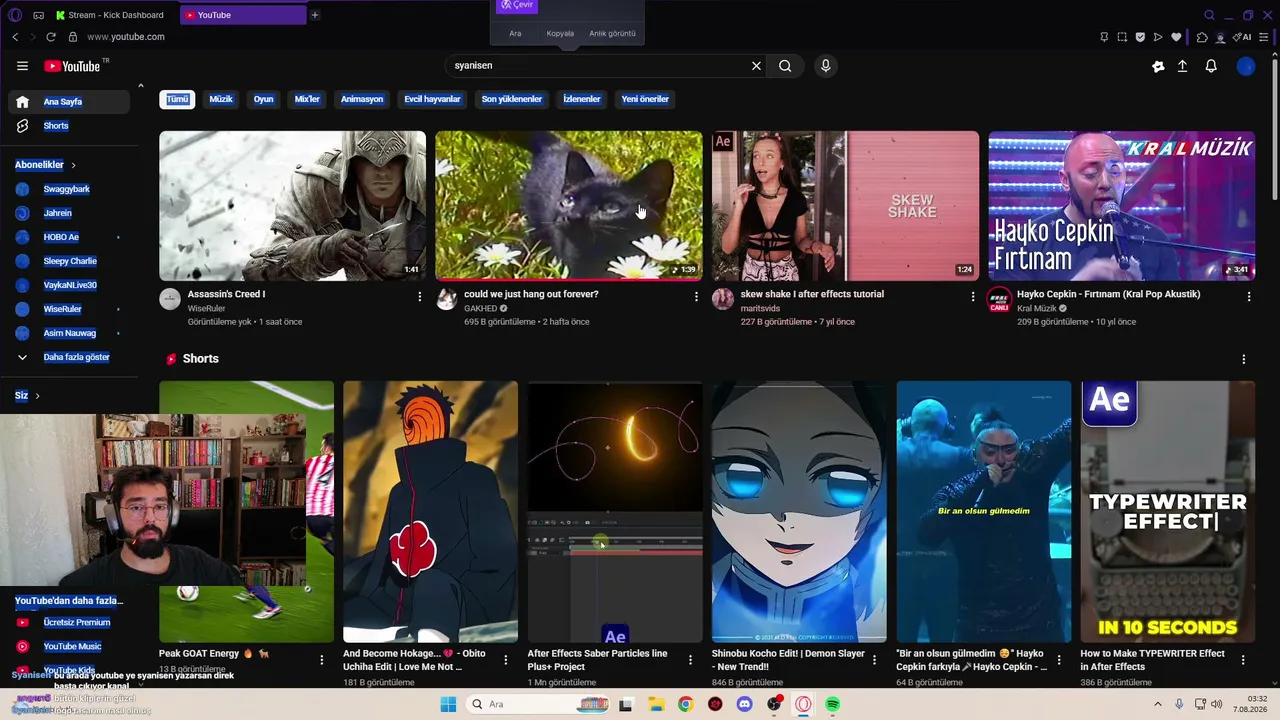Click Kopyala in the popup toolbar
The width and height of the screenshot is (1280, 720).
point(560,34)
